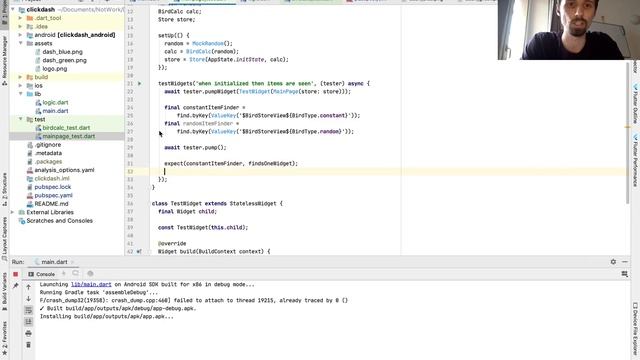The width and height of the screenshot is (640, 360).
Task: Select the .packages file
Action: 48,162
